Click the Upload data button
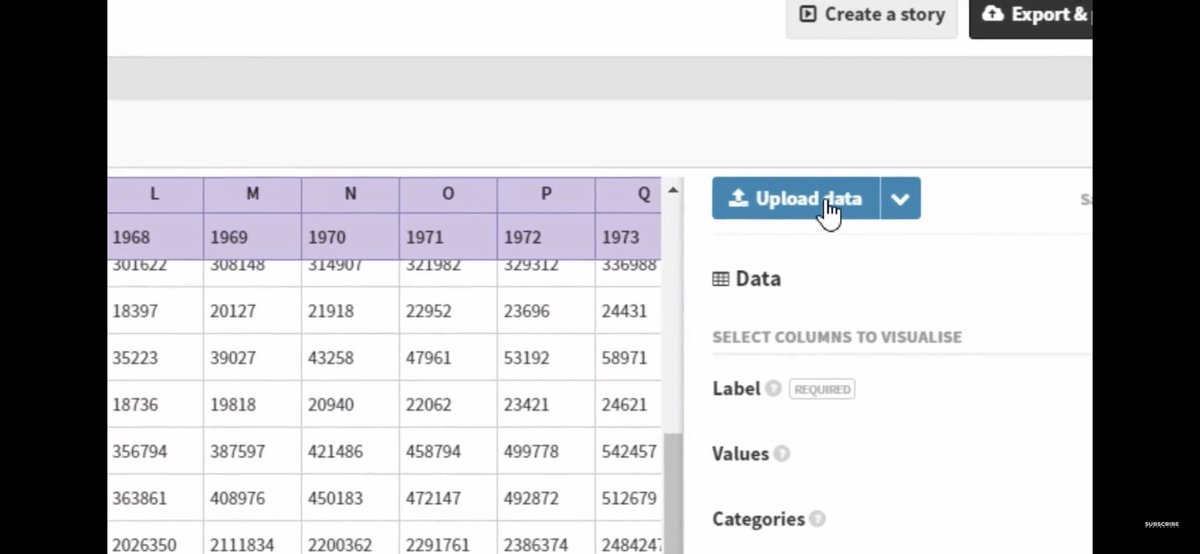Viewport: 1200px width, 554px height. click(x=796, y=198)
